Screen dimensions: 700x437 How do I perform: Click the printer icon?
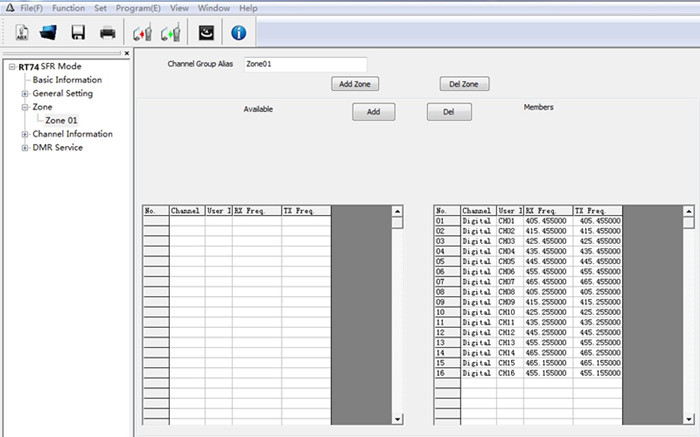[x=108, y=33]
